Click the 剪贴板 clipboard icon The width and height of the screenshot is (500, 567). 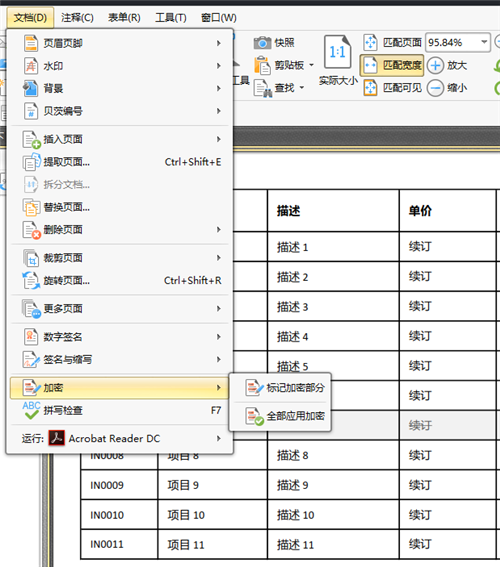point(262,65)
